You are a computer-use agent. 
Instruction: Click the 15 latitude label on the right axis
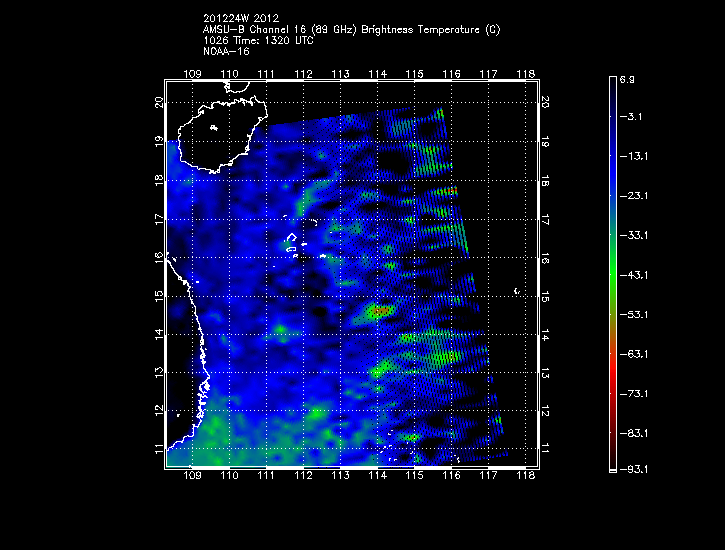(x=547, y=297)
